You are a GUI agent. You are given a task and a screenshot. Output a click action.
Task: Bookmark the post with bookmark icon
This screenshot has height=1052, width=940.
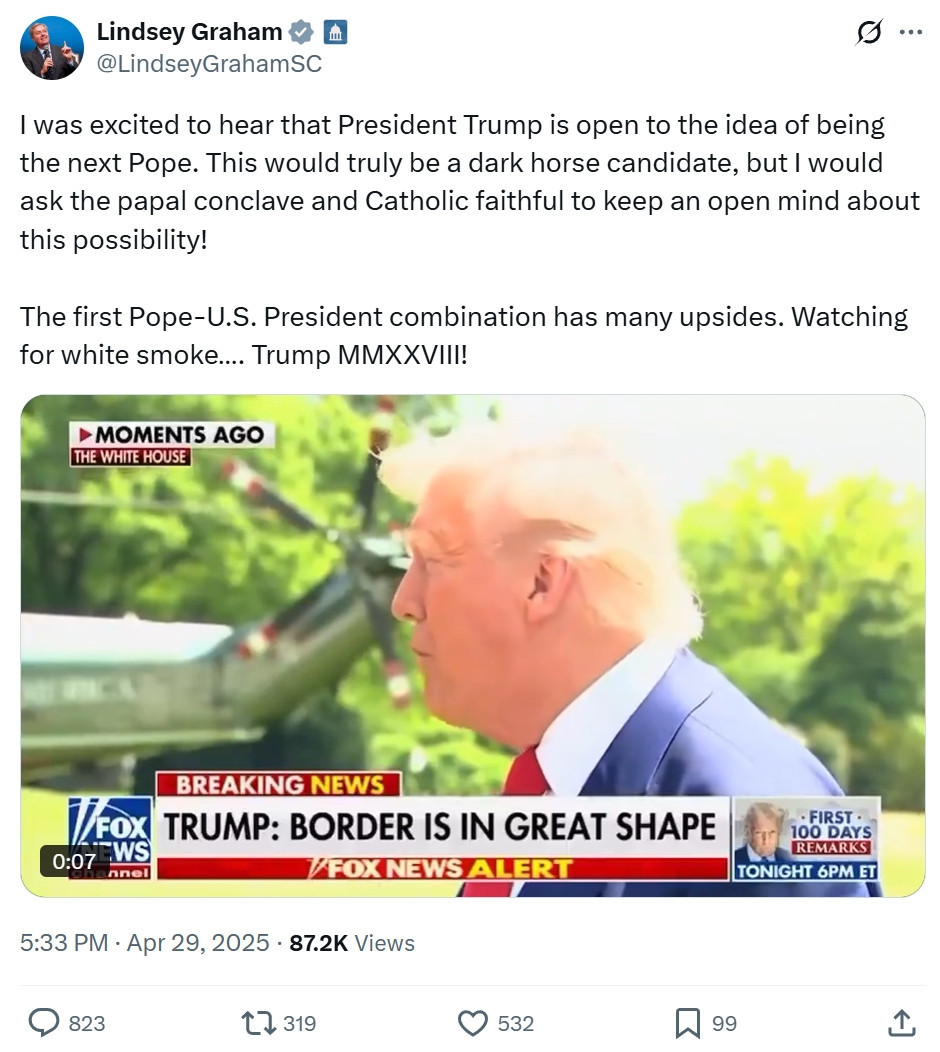coord(687,1023)
